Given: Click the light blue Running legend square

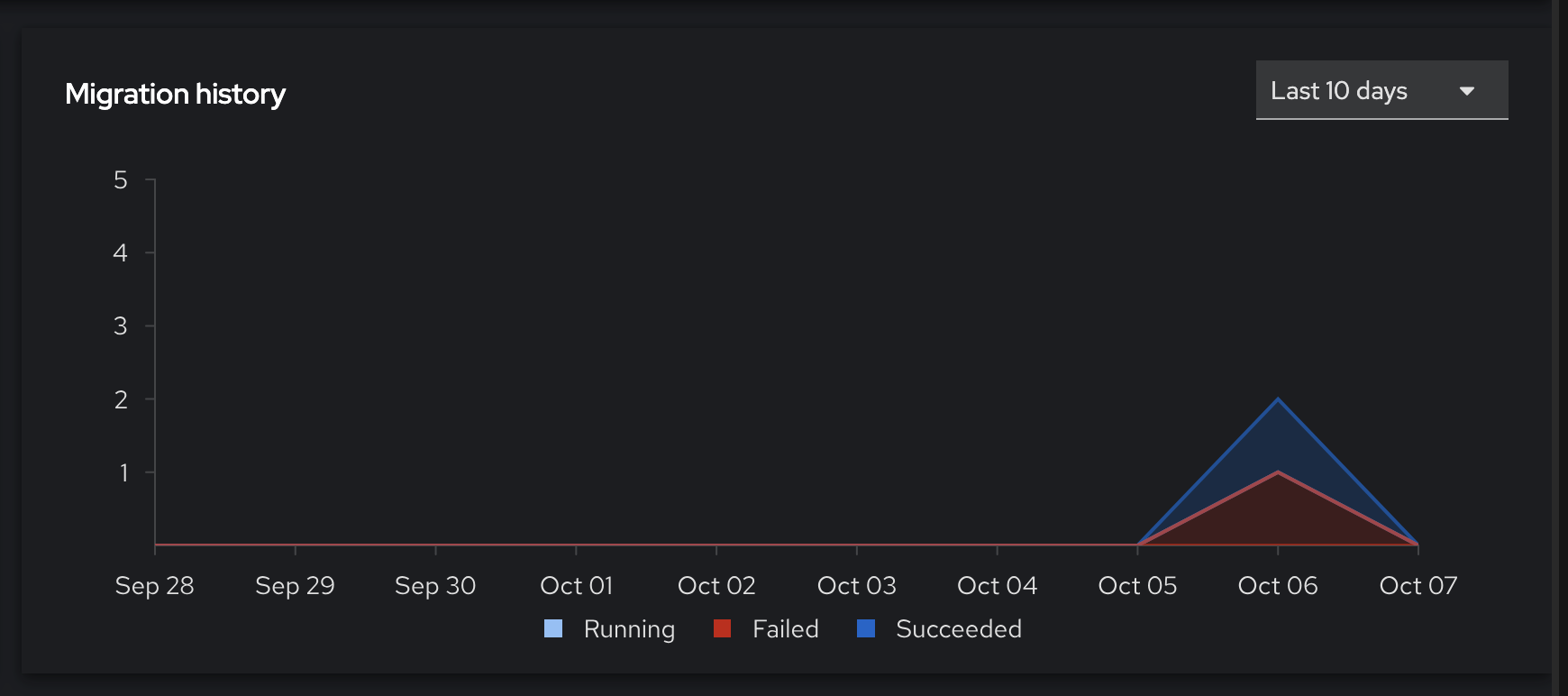Looking at the screenshot, I should click(x=553, y=628).
